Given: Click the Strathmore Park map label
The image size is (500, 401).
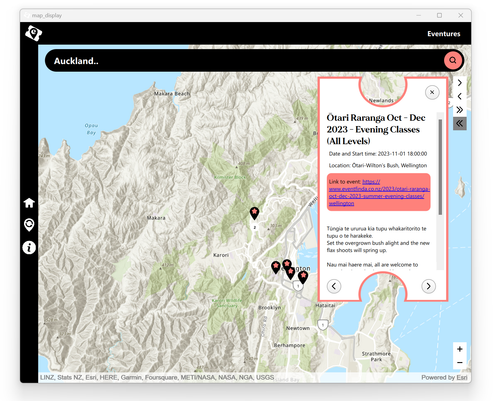Looking at the screenshot, I should pyautogui.click(x=376, y=356).
